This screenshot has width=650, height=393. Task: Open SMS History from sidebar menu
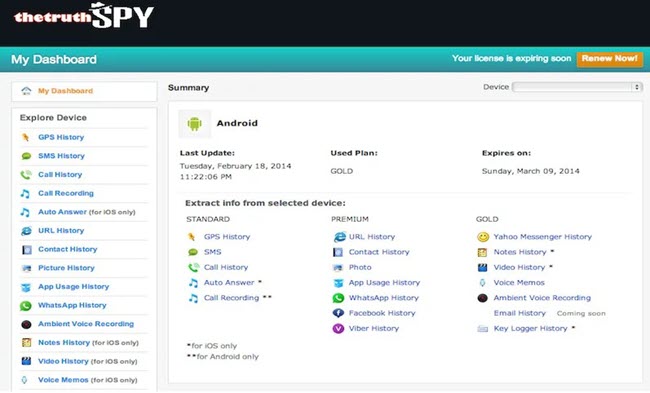pyautogui.click(x=61, y=156)
